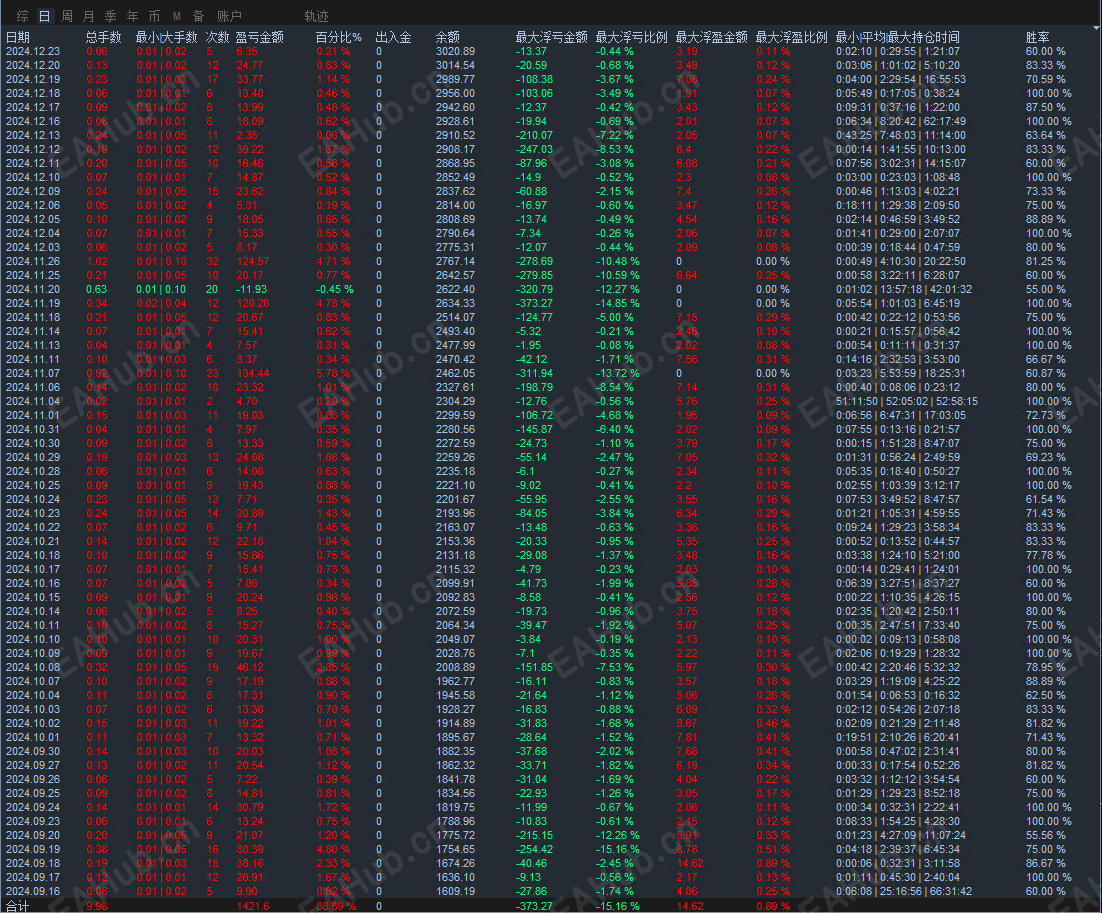1102x913 pixels.
Task: Click the 盈亏金额 column header
Action: [259, 37]
